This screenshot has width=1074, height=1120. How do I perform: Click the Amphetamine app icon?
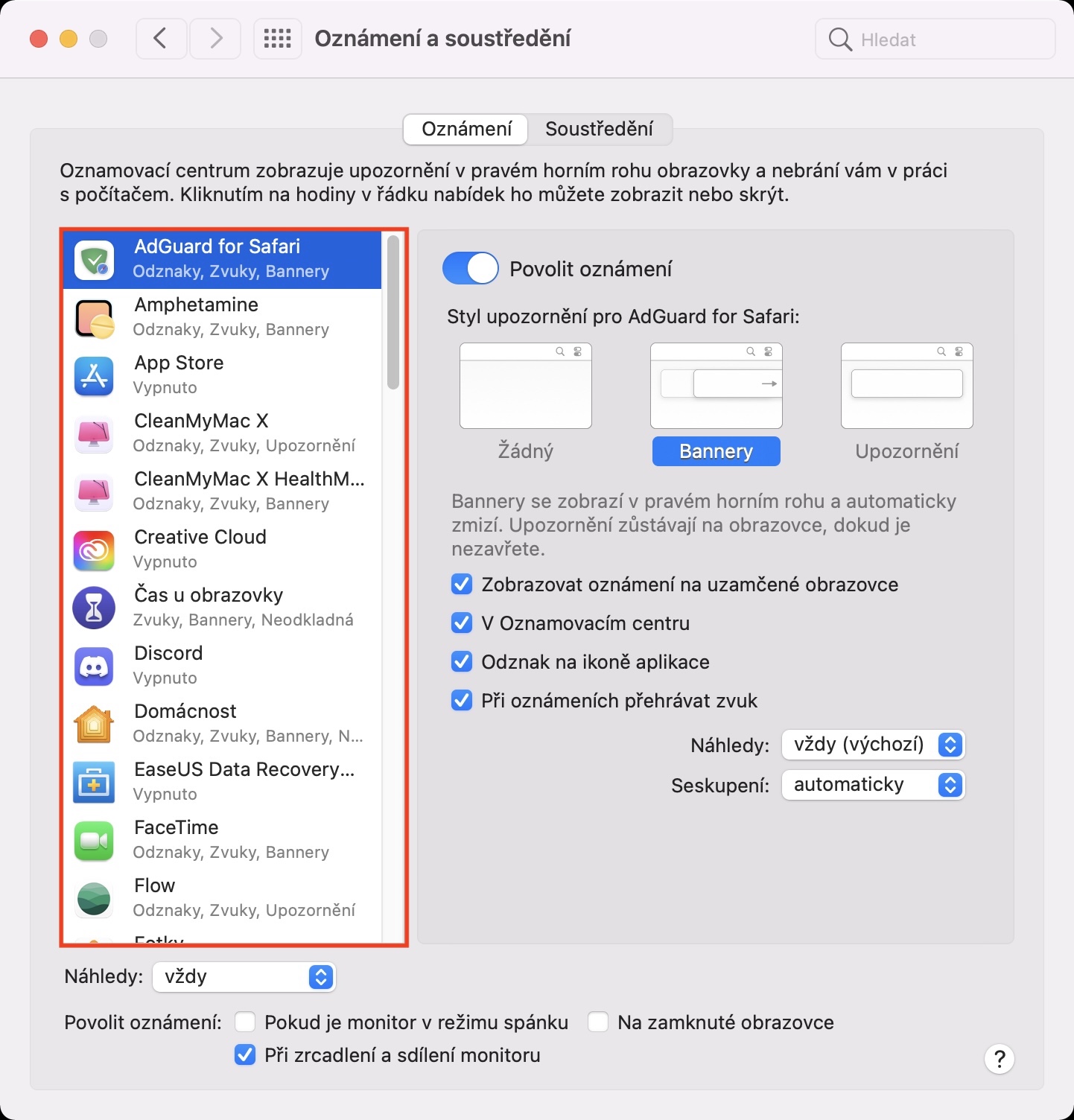pyautogui.click(x=94, y=318)
